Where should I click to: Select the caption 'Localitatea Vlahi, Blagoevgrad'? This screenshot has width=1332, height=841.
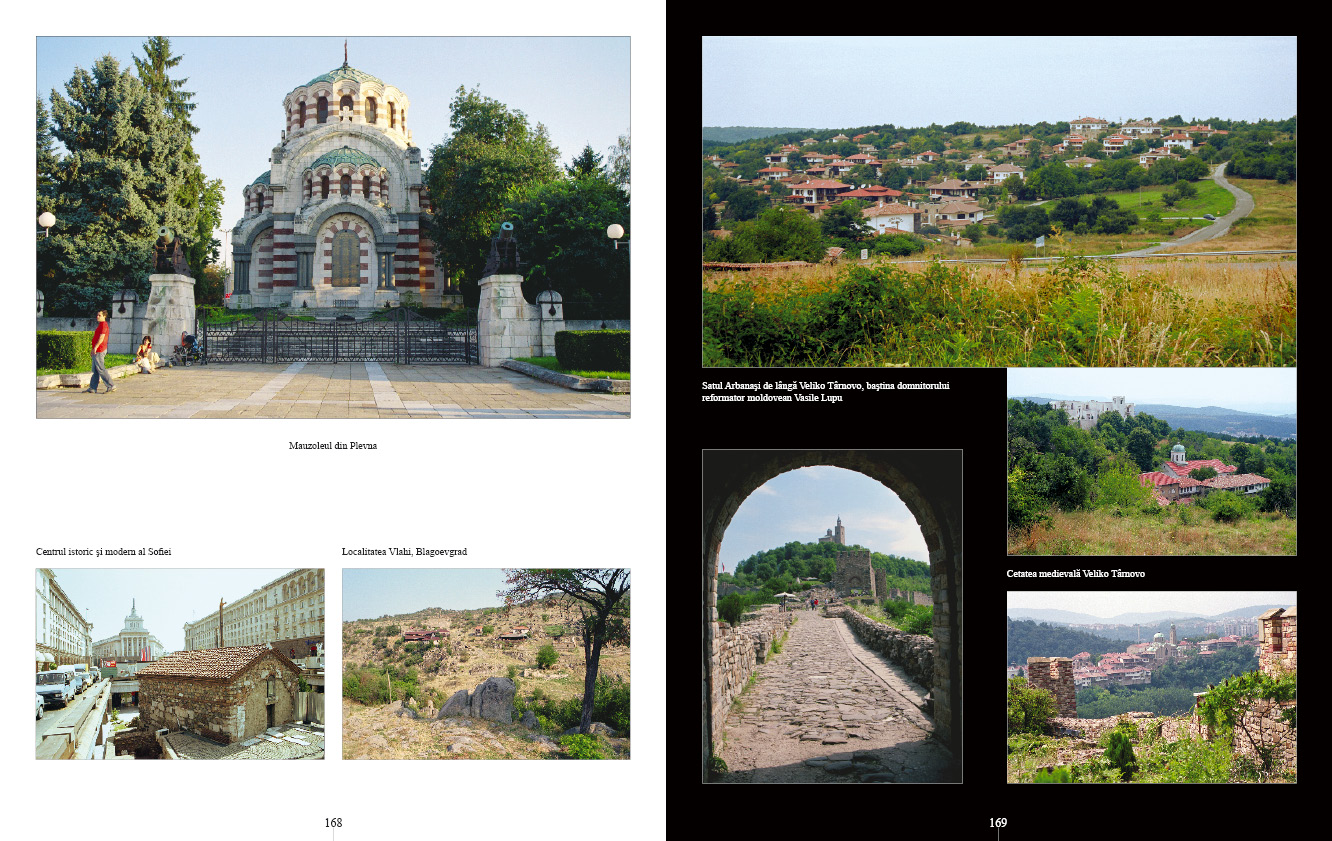pos(404,552)
